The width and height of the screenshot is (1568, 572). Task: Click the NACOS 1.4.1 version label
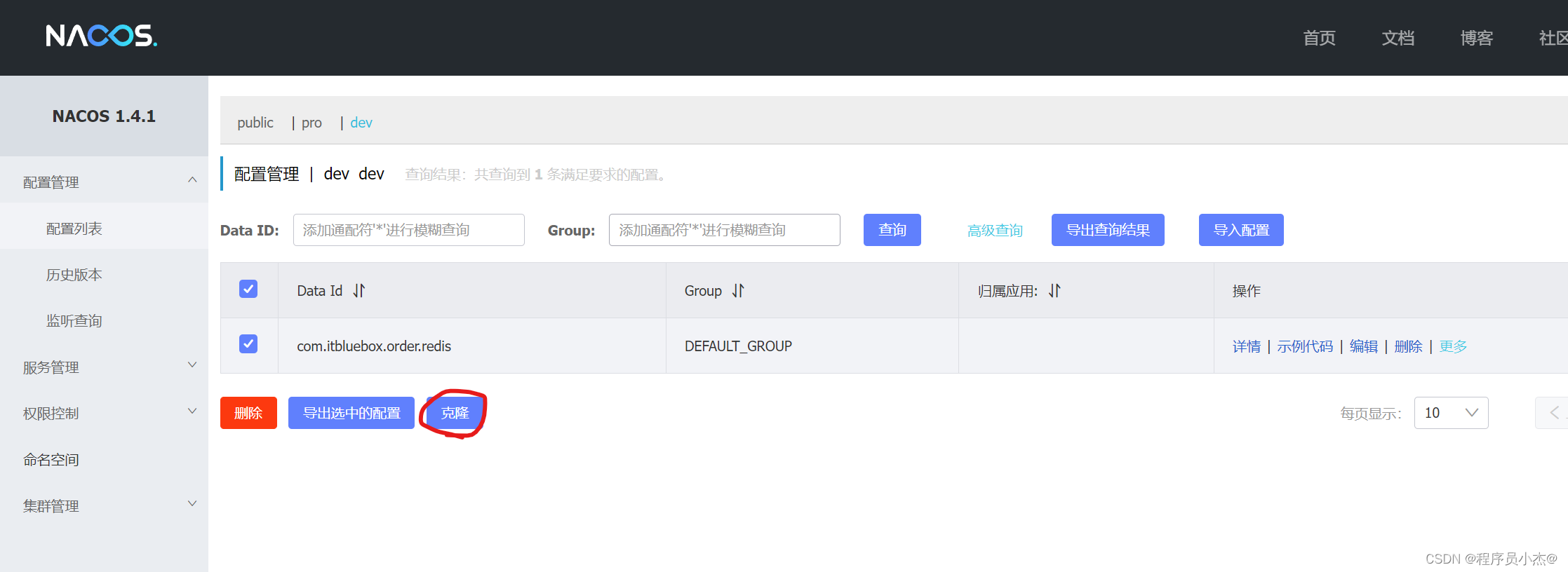pyautogui.click(x=104, y=116)
